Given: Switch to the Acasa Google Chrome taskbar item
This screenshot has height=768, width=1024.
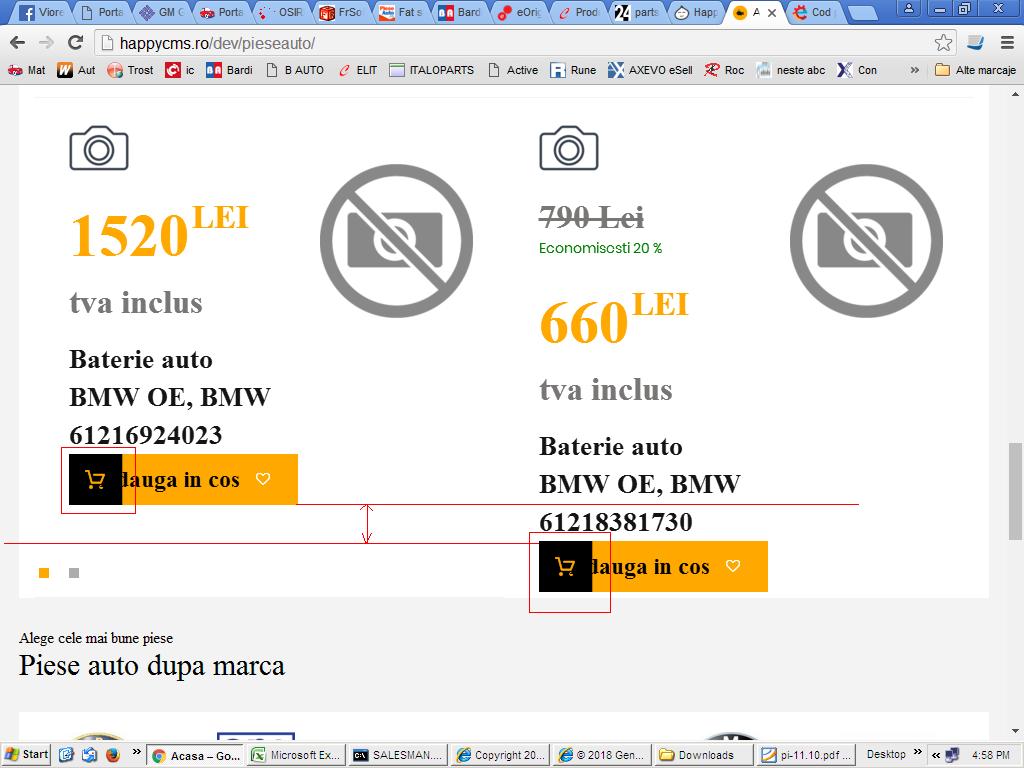Looking at the screenshot, I should (196, 756).
